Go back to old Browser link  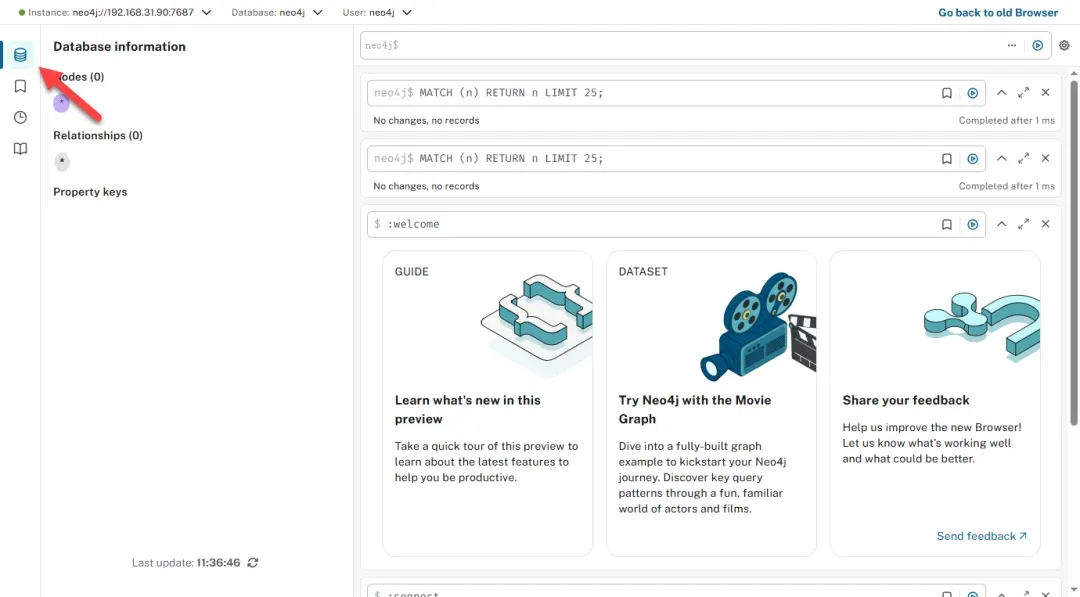(x=998, y=12)
